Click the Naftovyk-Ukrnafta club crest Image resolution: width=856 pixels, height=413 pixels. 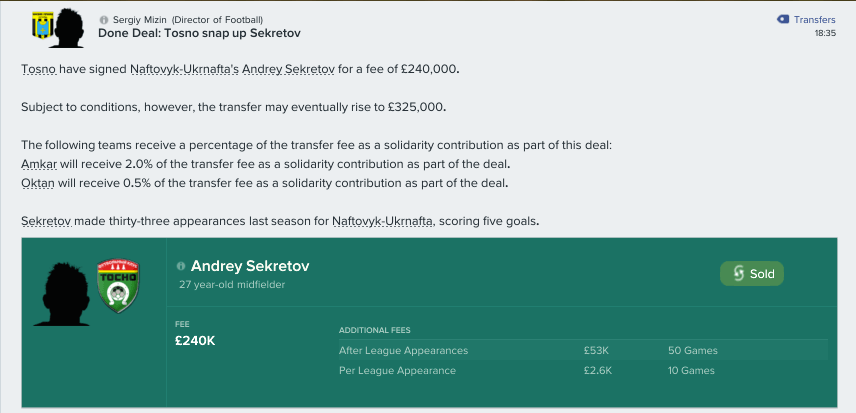click(41, 26)
